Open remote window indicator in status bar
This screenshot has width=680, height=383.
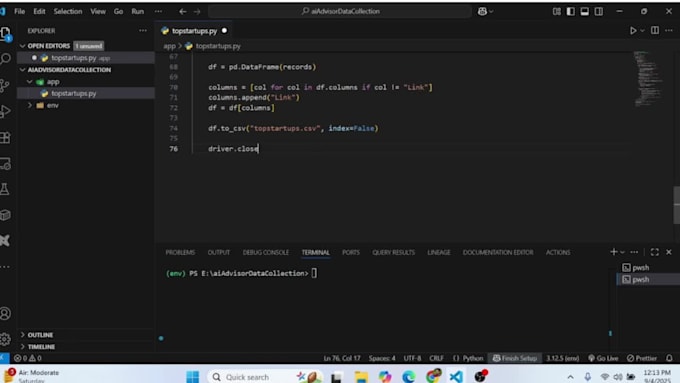pos(4,358)
